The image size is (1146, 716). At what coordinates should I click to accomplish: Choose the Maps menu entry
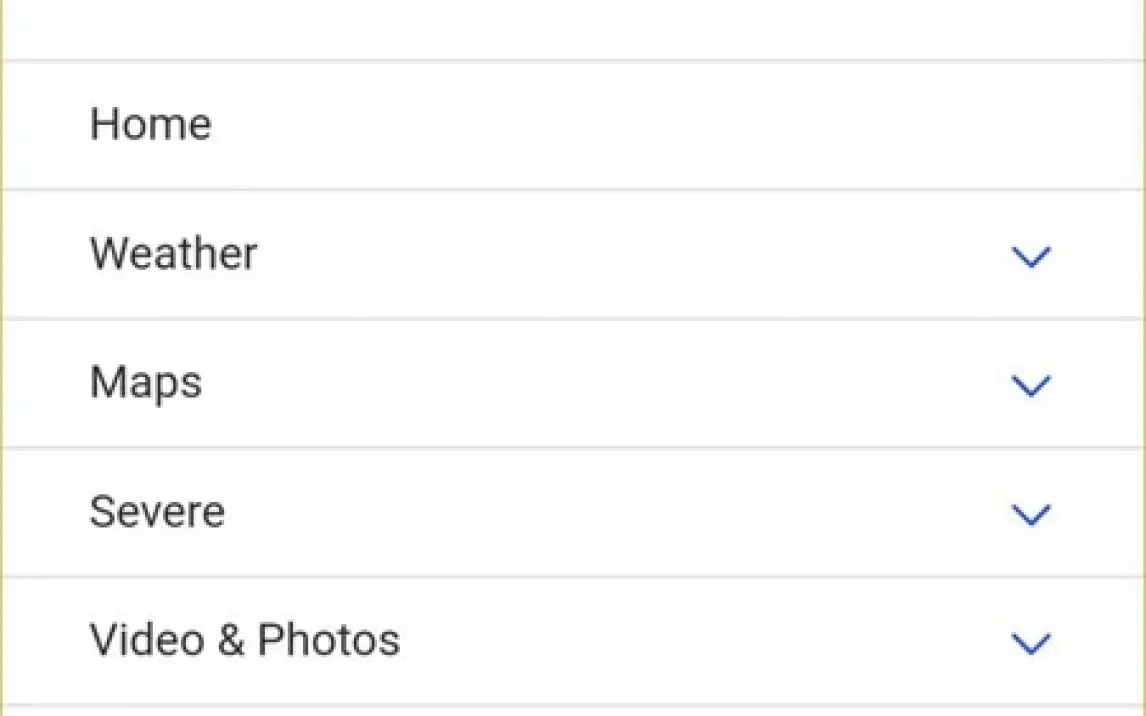[x=146, y=383]
